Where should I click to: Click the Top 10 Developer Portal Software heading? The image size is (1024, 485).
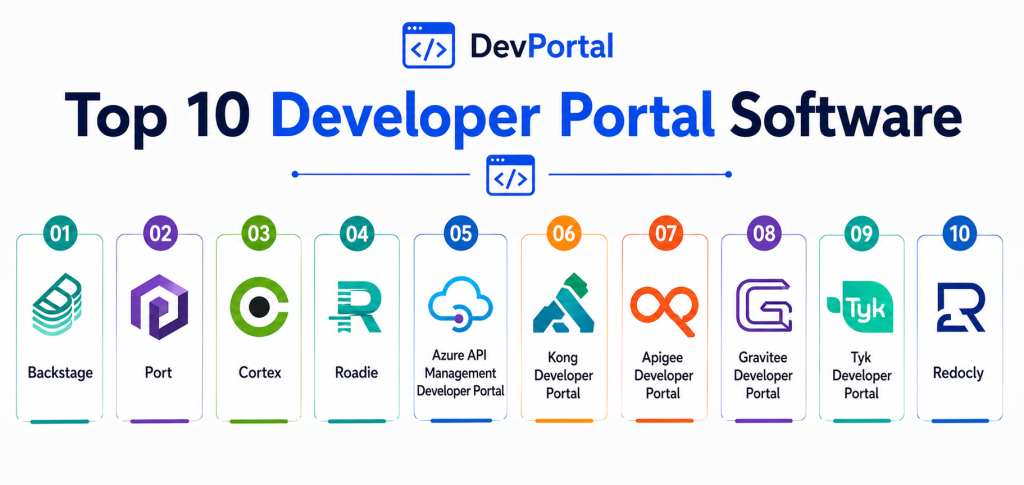[512, 116]
